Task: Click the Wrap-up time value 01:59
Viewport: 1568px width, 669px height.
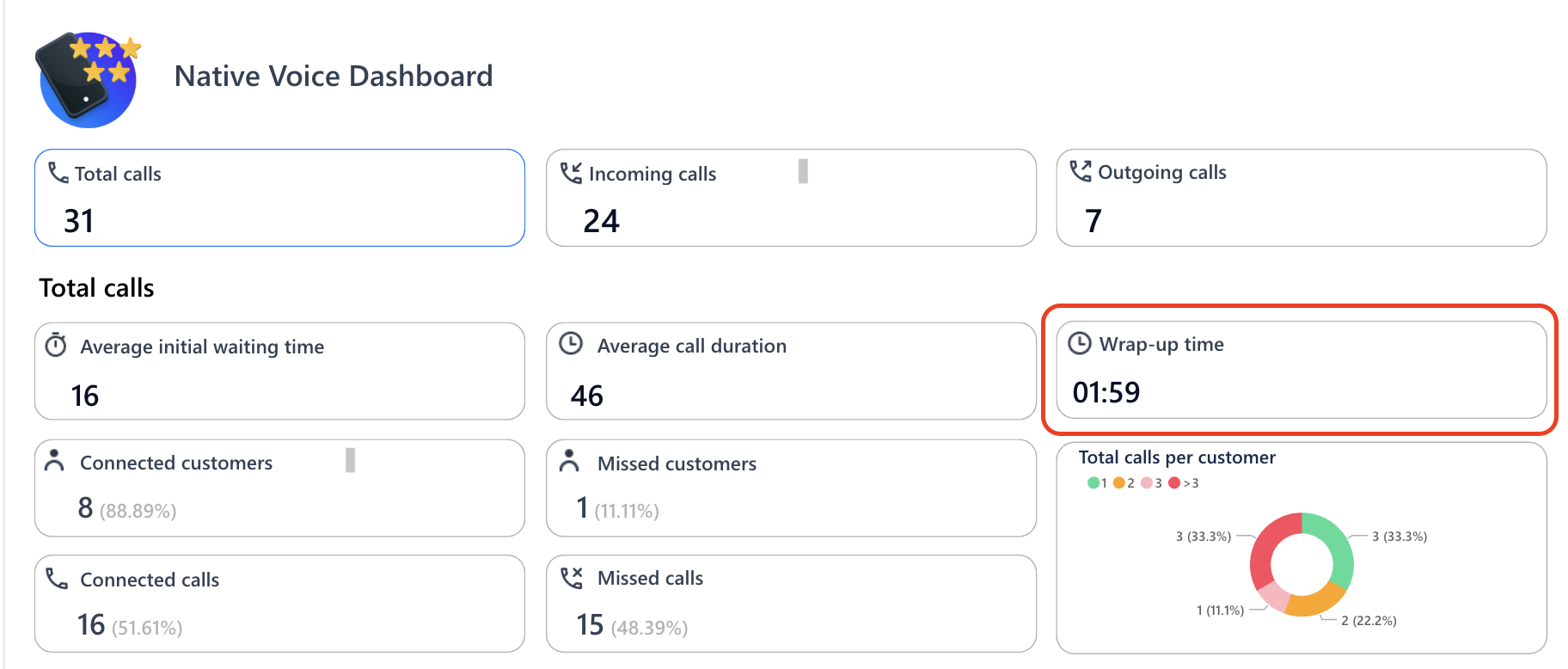Action: tap(1106, 393)
